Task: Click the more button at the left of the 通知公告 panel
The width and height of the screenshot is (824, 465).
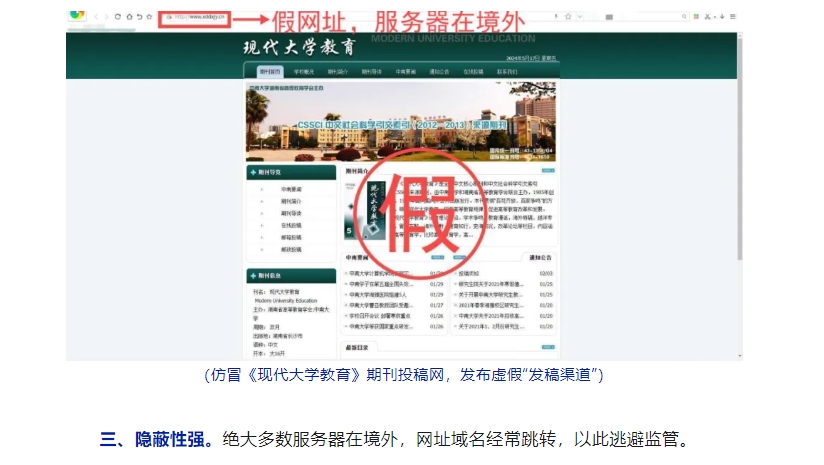Action: tap(460, 257)
